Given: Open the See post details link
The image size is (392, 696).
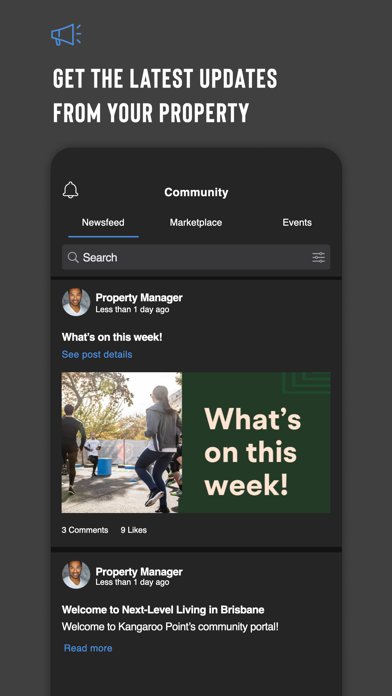Looking at the screenshot, I should click(97, 354).
